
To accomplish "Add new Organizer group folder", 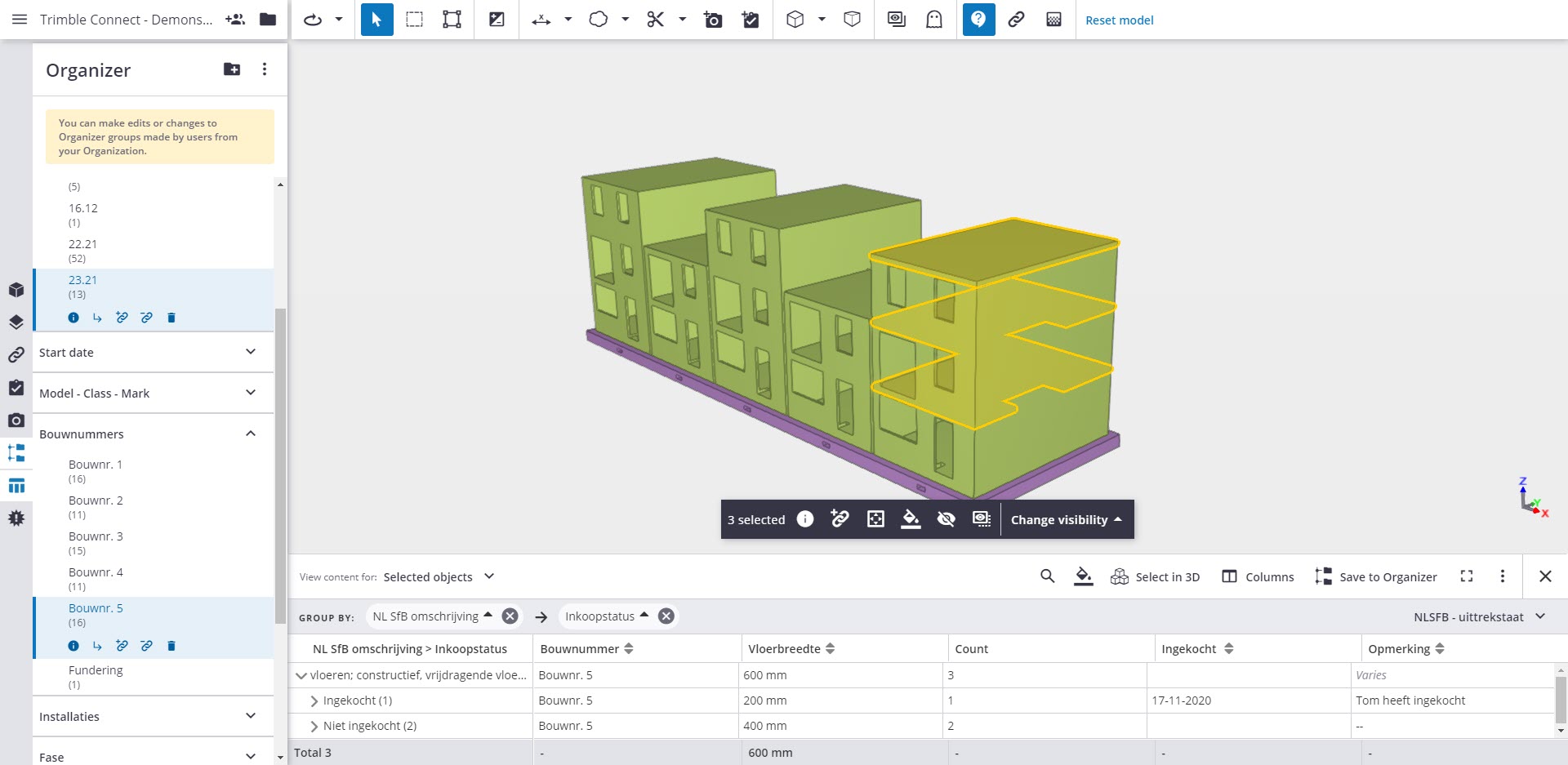I will (x=232, y=69).
